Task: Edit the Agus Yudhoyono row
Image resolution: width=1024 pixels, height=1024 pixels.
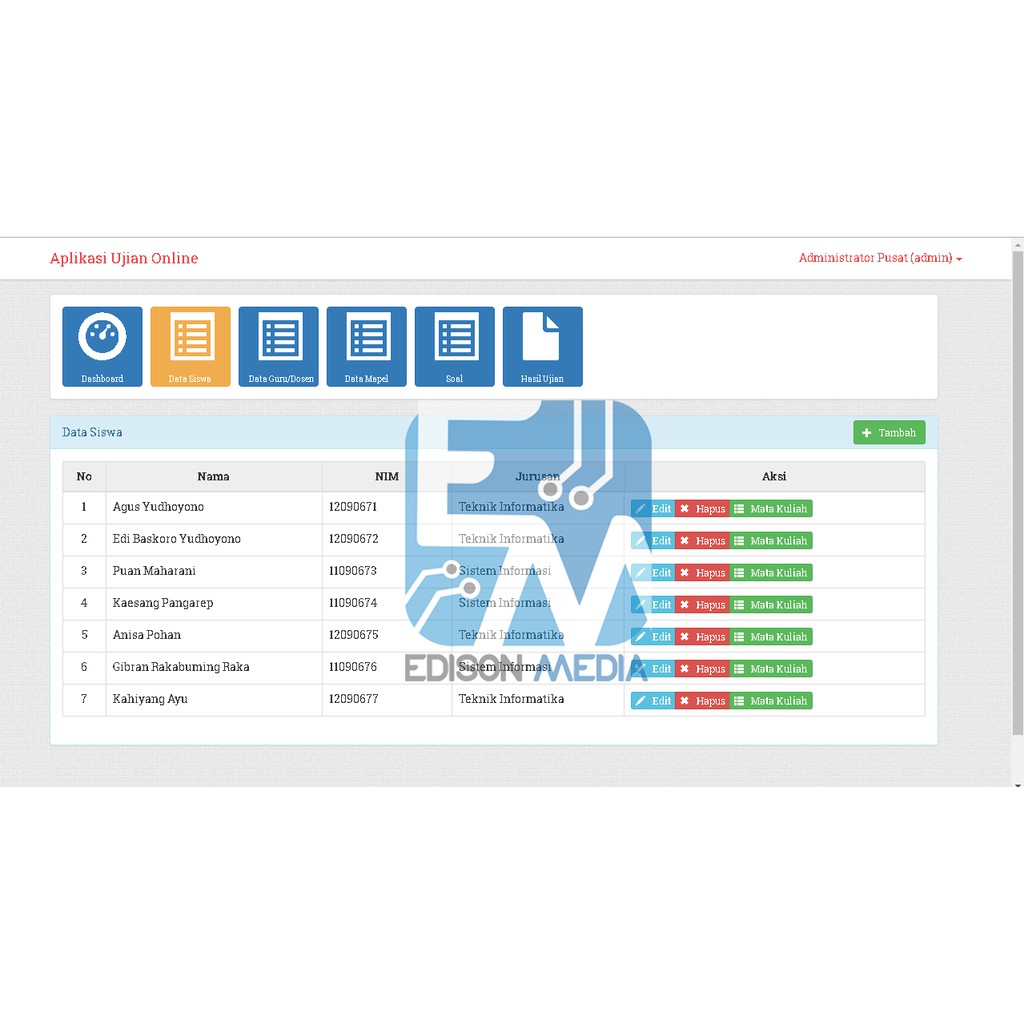Action: coord(653,509)
